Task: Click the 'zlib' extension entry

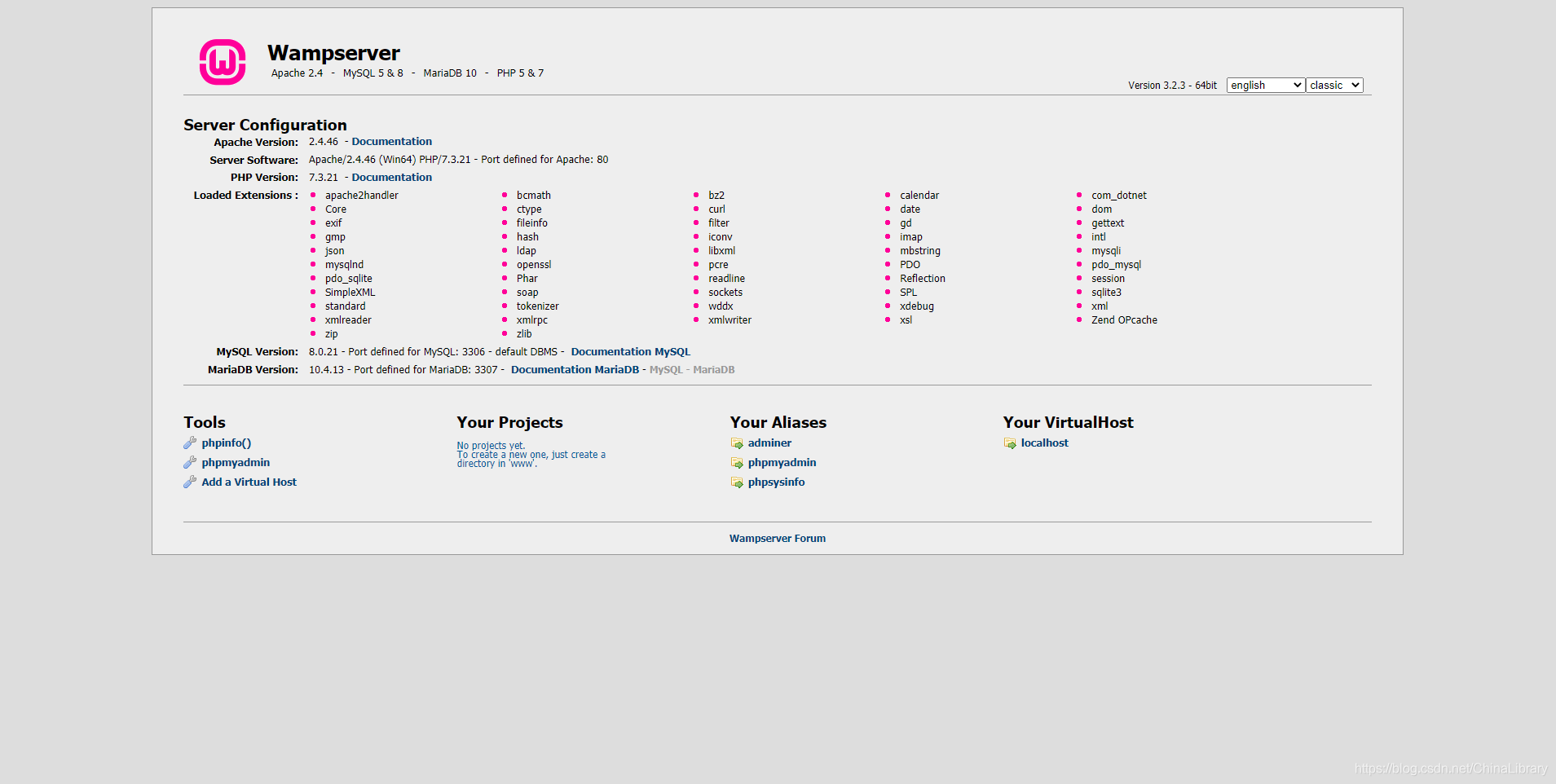Action: click(x=524, y=334)
